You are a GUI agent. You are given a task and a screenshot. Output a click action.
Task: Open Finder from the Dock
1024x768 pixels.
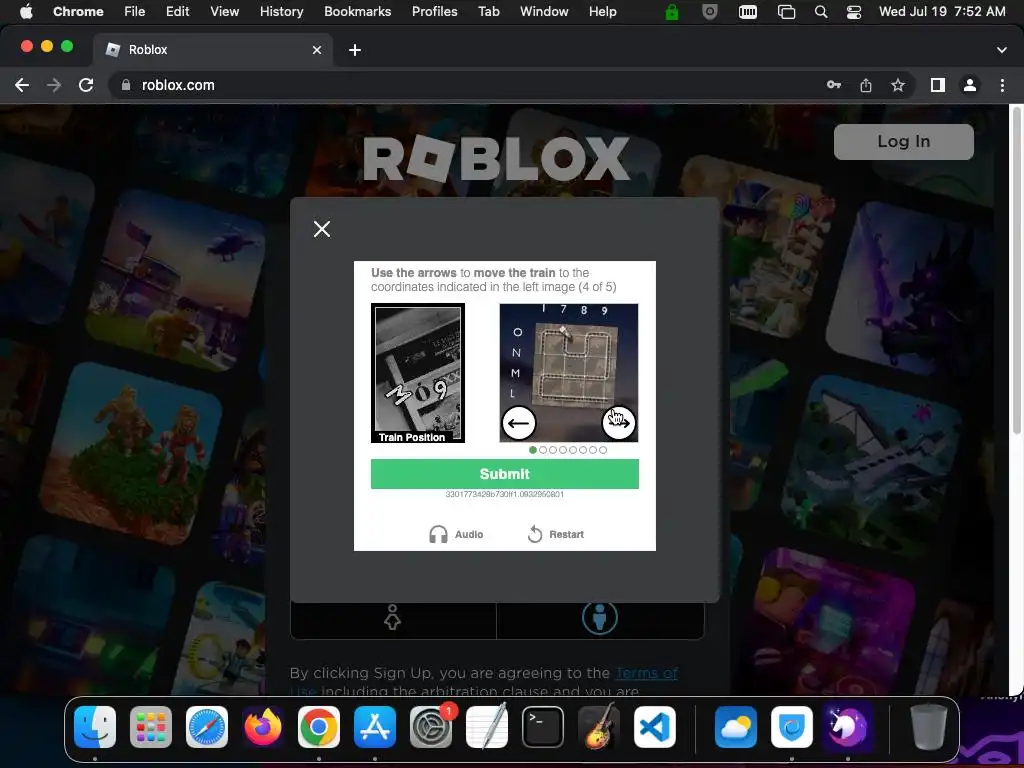(95, 727)
